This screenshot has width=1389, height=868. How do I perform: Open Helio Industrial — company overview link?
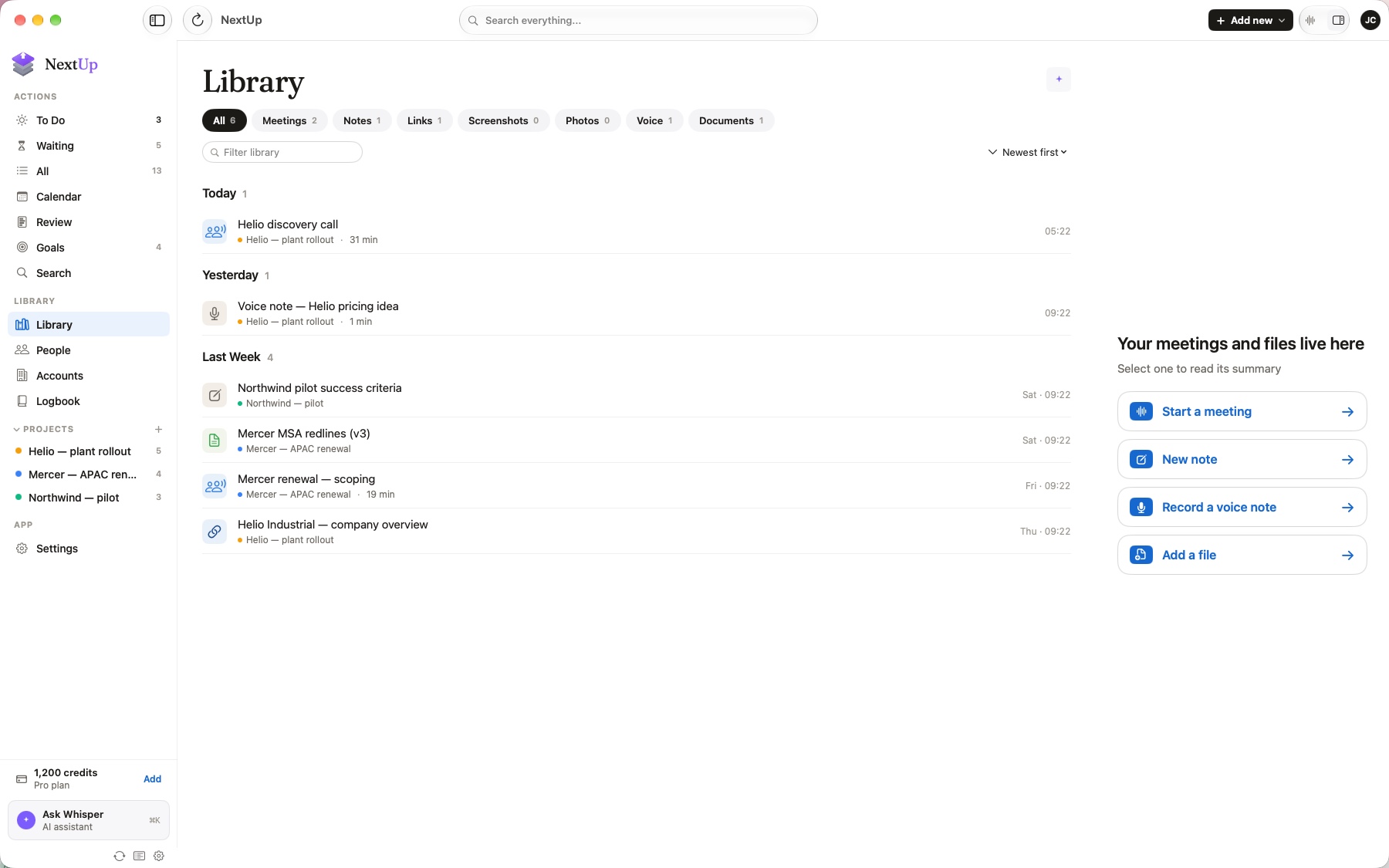coord(636,532)
